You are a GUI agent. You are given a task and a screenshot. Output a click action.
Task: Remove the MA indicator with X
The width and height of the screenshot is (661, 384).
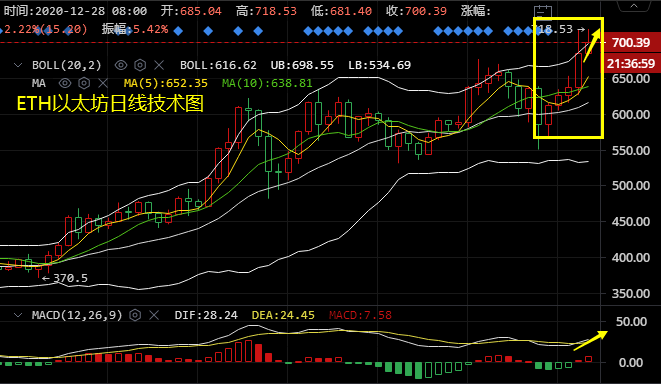pos(103,83)
